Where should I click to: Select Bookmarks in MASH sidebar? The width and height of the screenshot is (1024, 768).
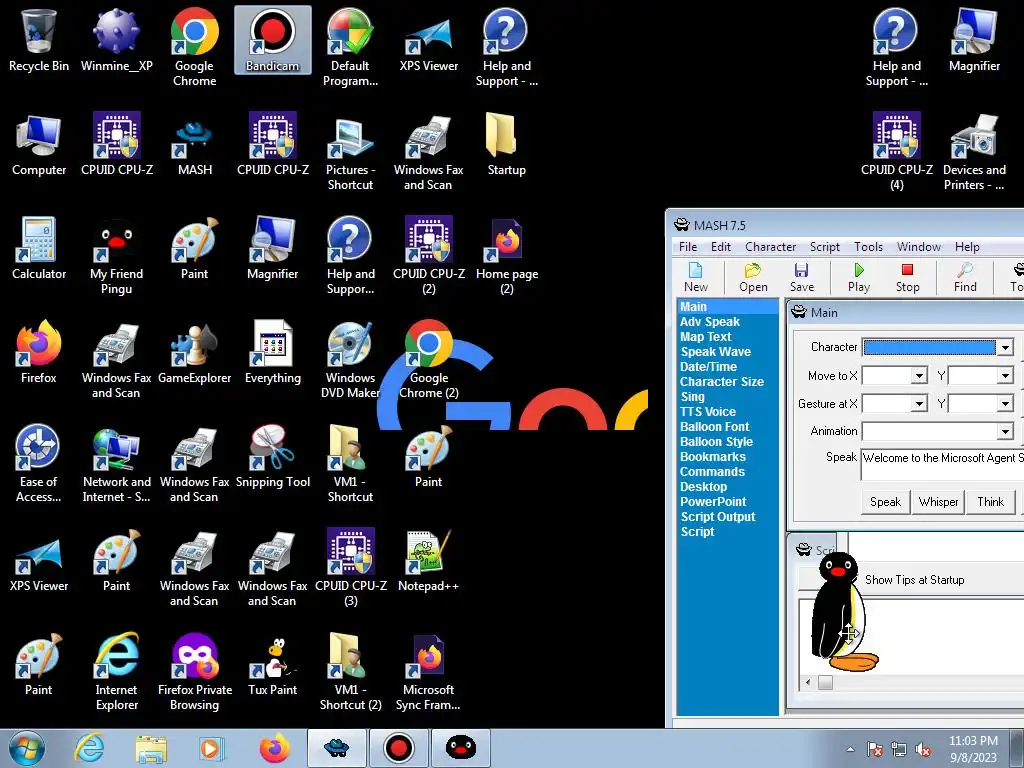(712, 456)
